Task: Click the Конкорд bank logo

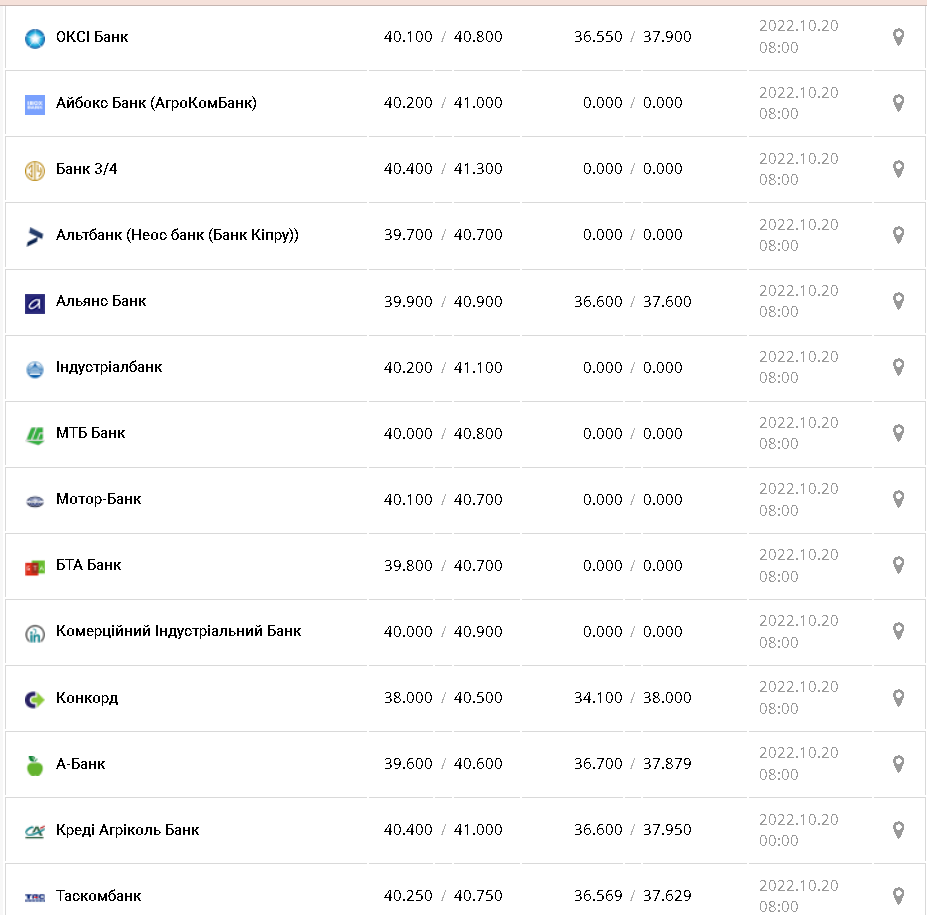Action: [35, 700]
